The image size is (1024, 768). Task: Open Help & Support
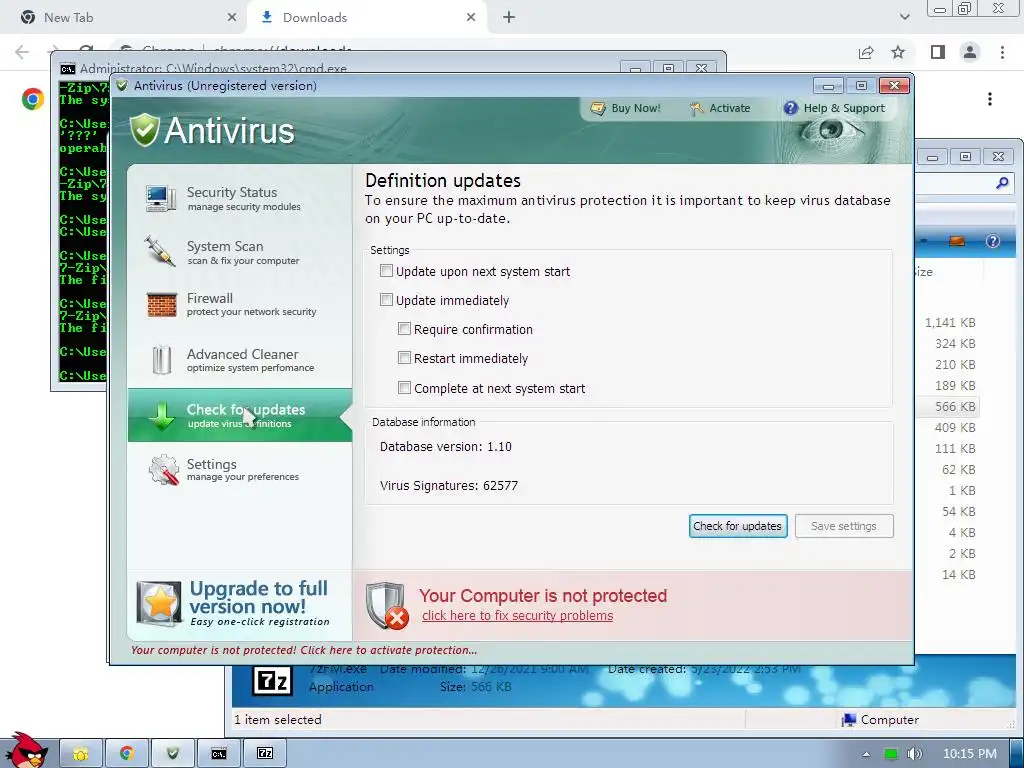coord(835,108)
